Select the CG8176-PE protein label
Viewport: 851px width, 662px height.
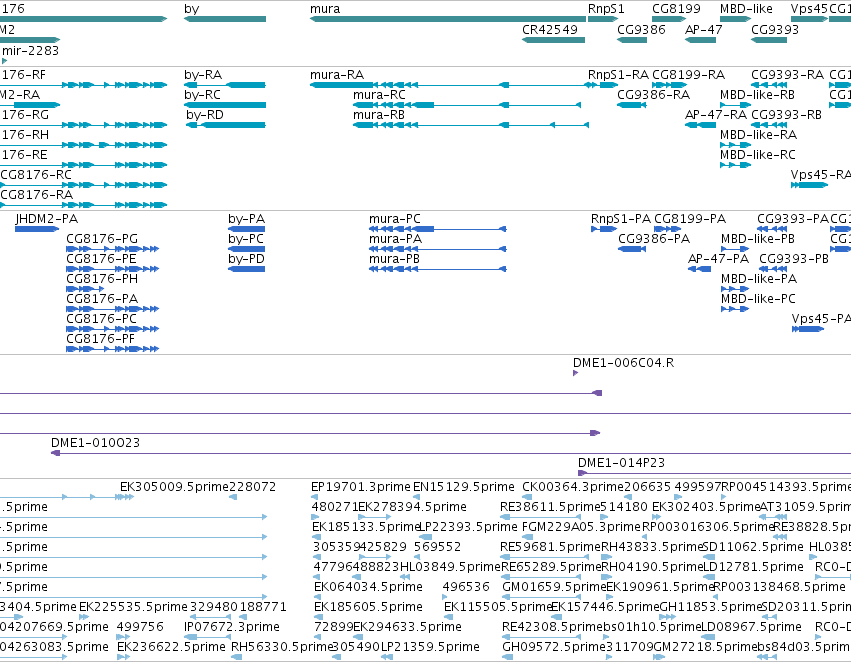101,259
